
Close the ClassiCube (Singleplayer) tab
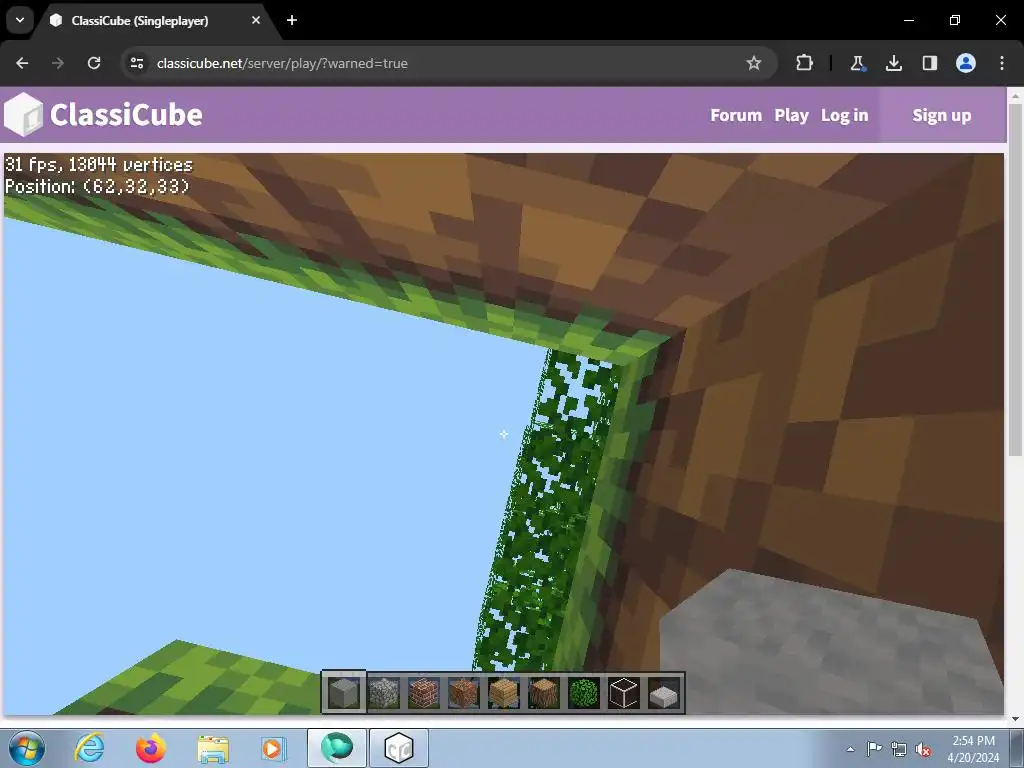(256, 20)
